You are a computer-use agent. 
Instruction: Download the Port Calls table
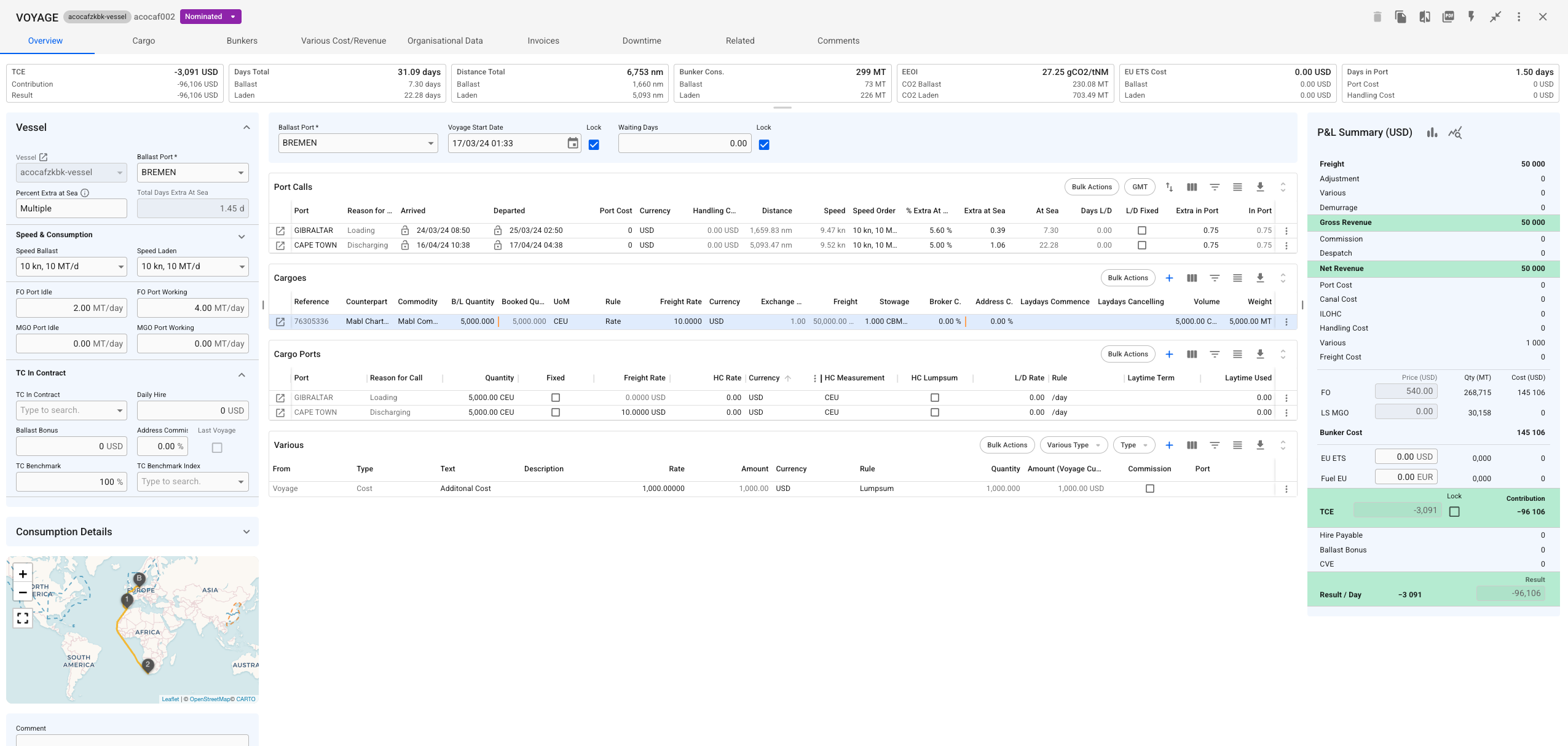(1260, 187)
